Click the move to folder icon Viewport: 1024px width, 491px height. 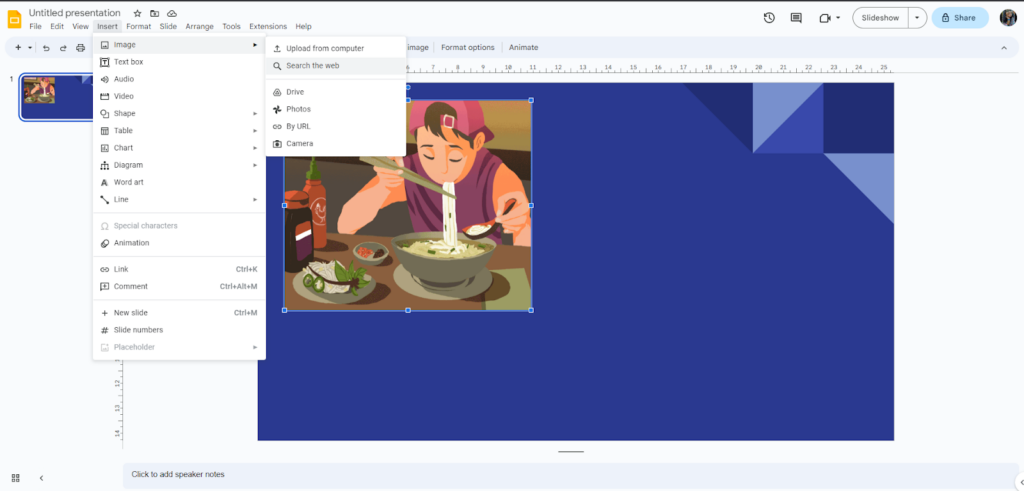pos(155,13)
